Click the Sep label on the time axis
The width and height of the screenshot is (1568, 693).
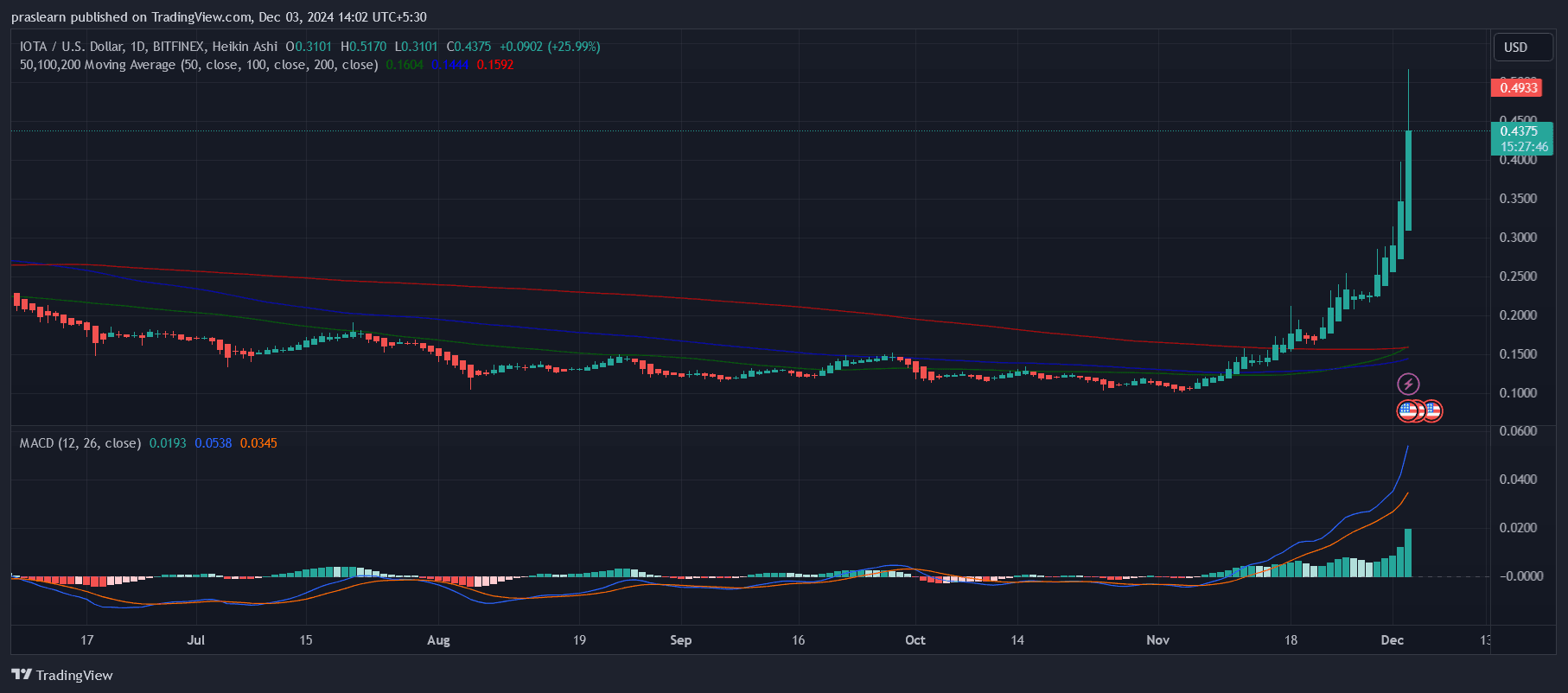[x=681, y=640]
